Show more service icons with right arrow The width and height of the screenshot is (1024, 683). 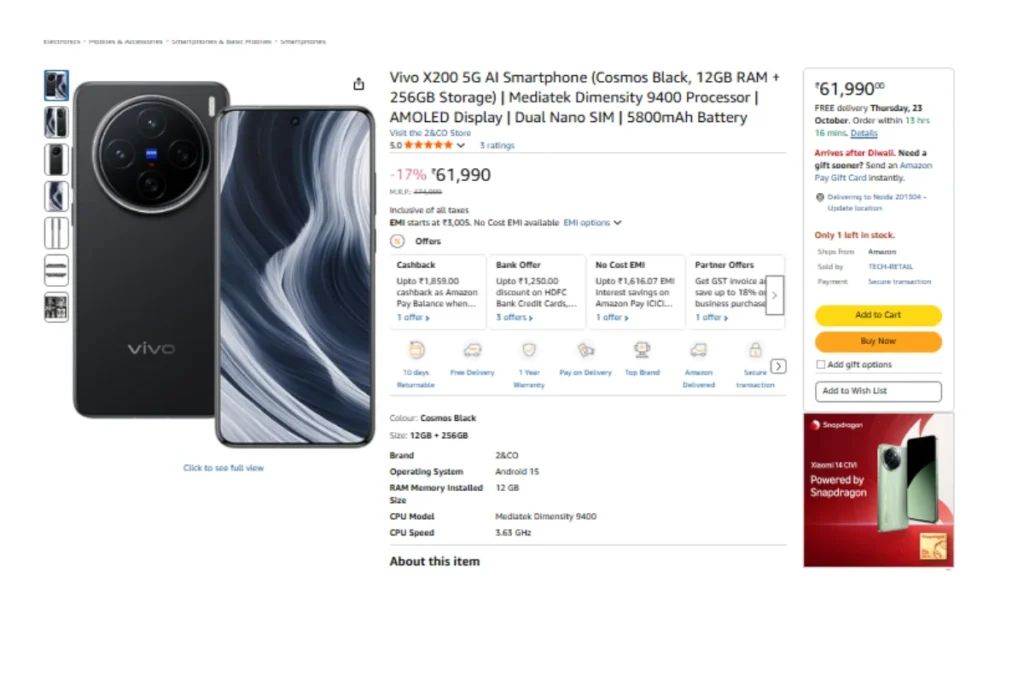779,366
